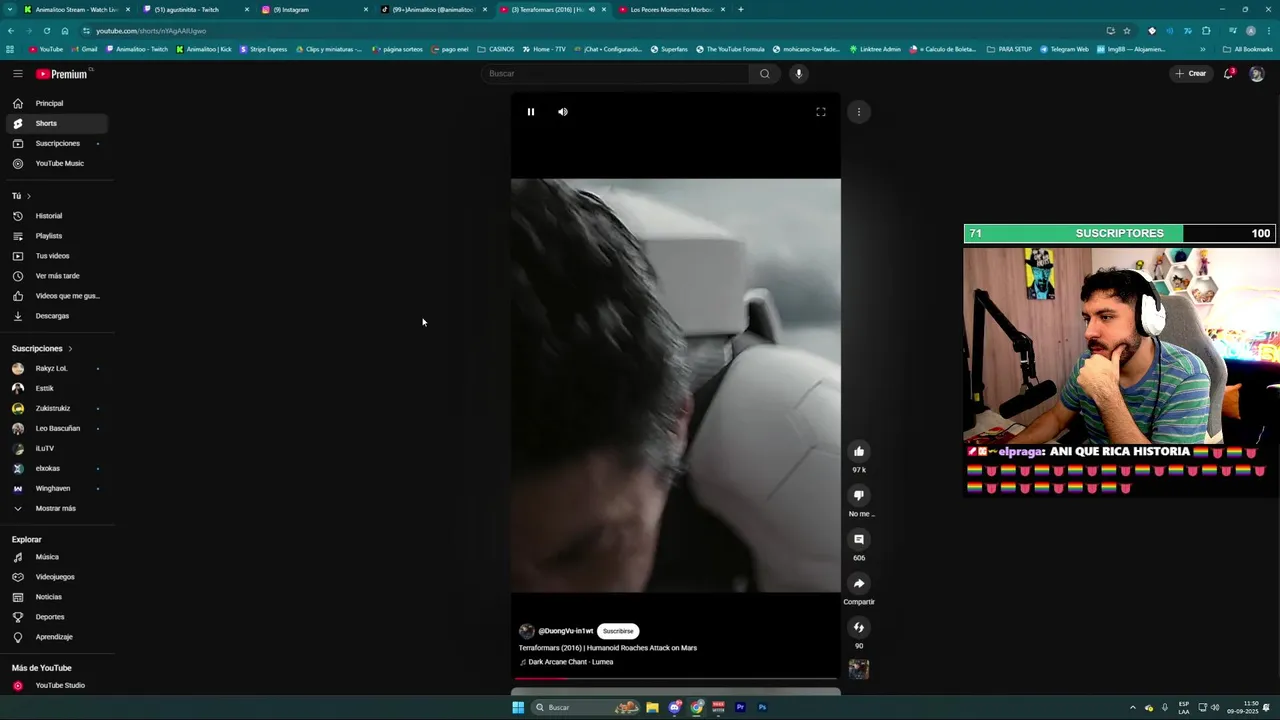
Task: Open the All Bookmarks folder
Action: [x=1248, y=49]
